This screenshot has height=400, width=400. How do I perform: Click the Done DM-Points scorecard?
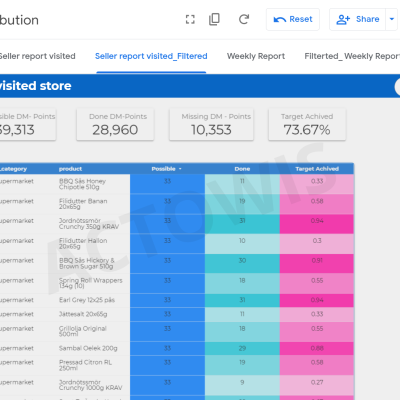coord(115,125)
